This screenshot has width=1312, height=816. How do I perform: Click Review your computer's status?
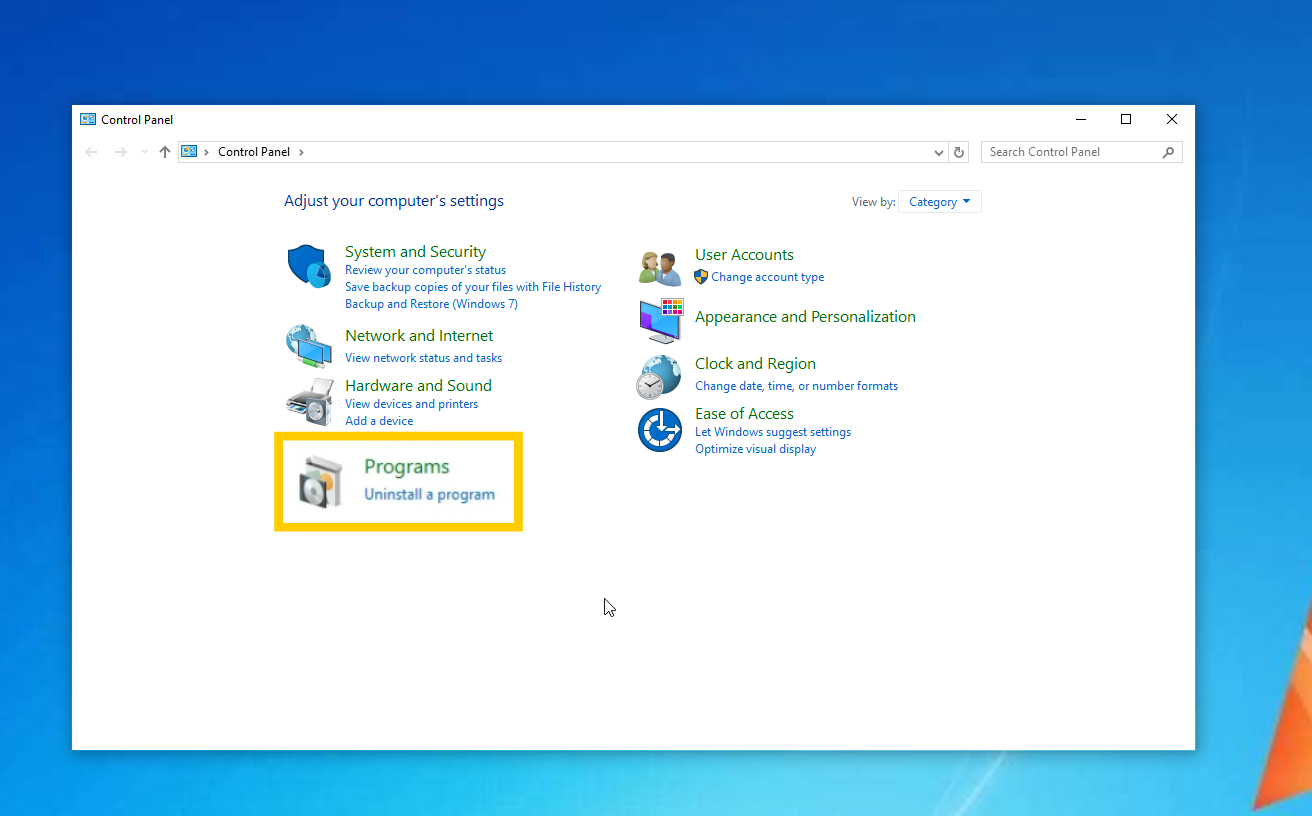click(425, 270)
